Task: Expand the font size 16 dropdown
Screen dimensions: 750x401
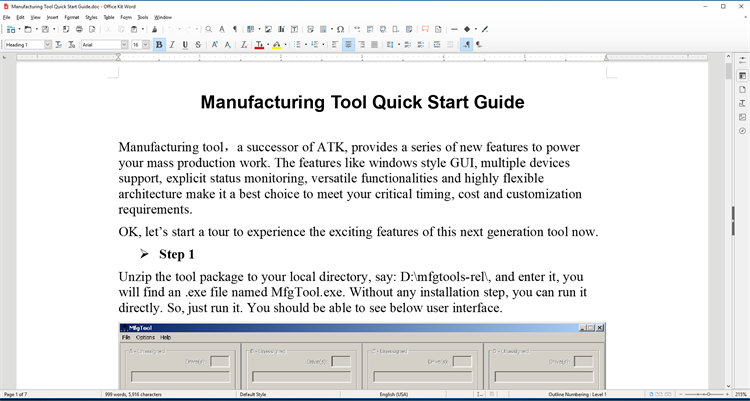Action: pyautogui.click(x=146, y=45)
